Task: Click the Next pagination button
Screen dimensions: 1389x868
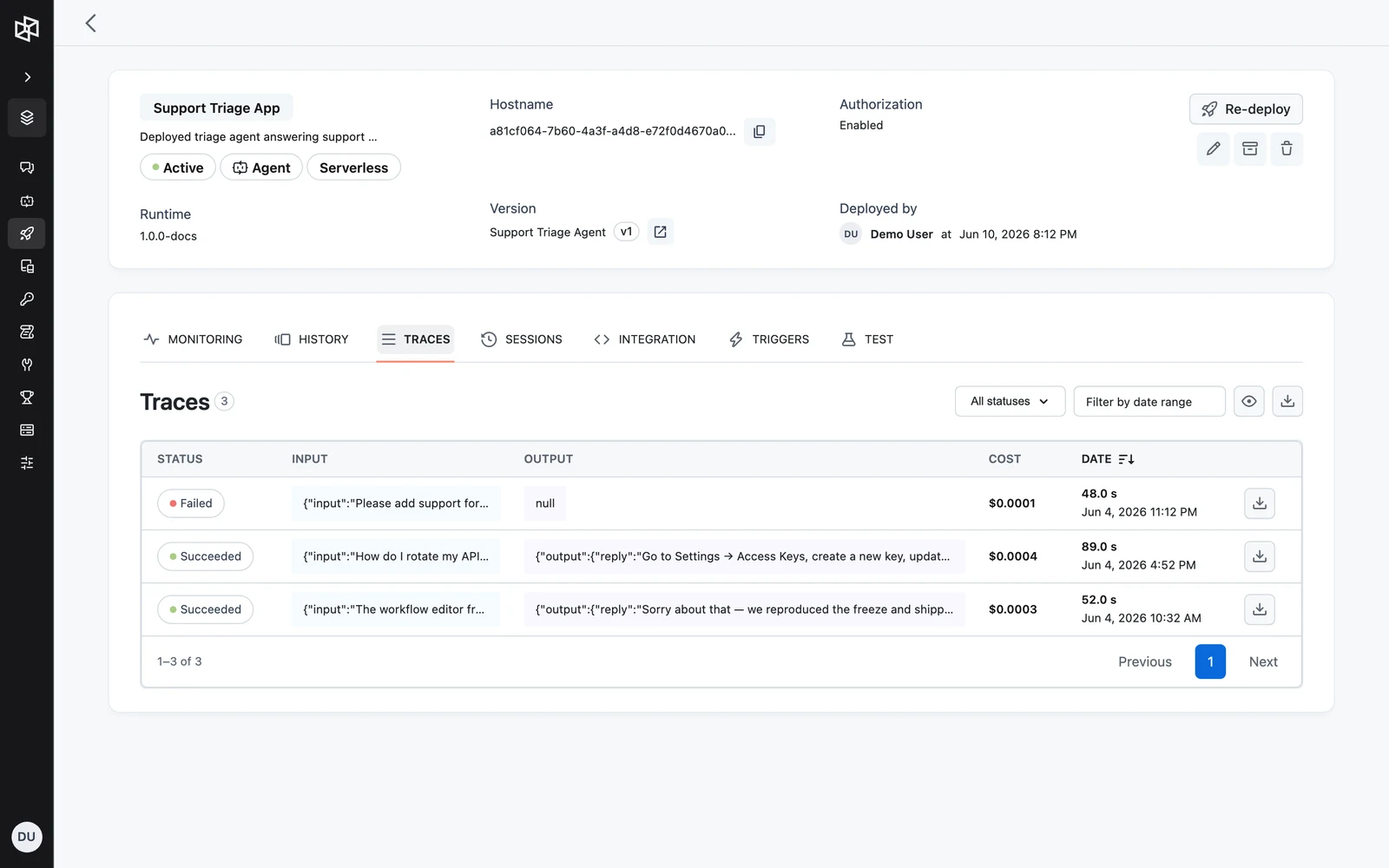Action: (1263, 661)
